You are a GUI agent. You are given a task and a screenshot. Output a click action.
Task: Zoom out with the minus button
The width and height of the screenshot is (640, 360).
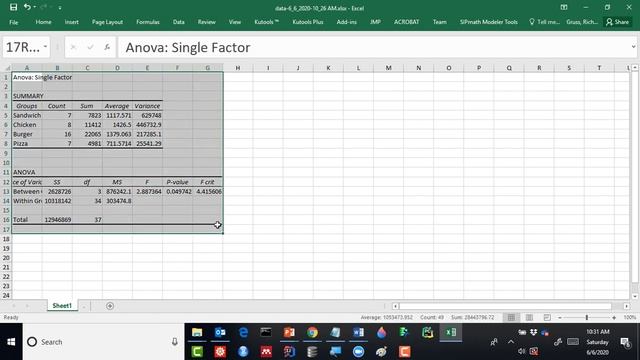560,317
